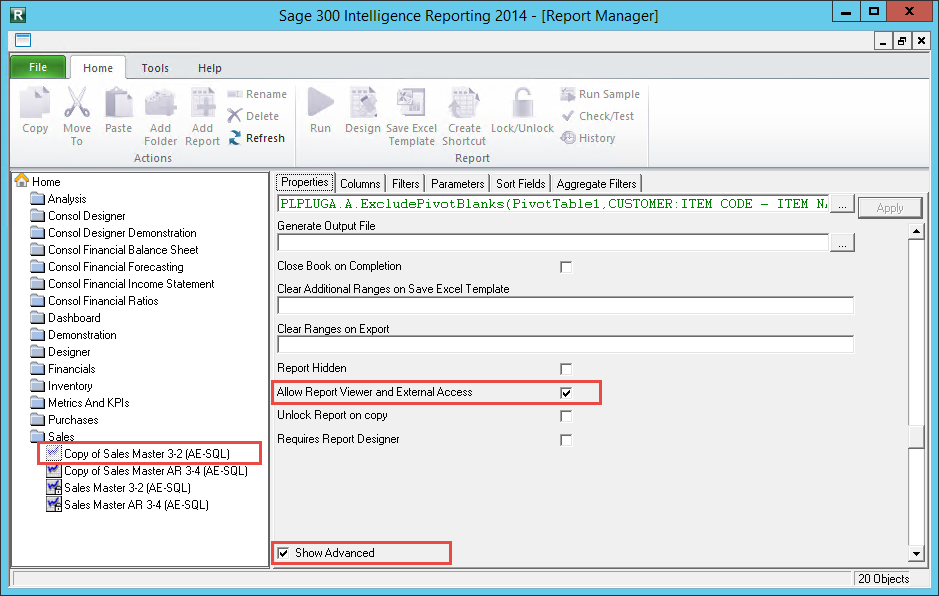Click the properties panel scrollbar thumb
The height and width of the screenshot is (596, 939).
[x=916, y=437]
